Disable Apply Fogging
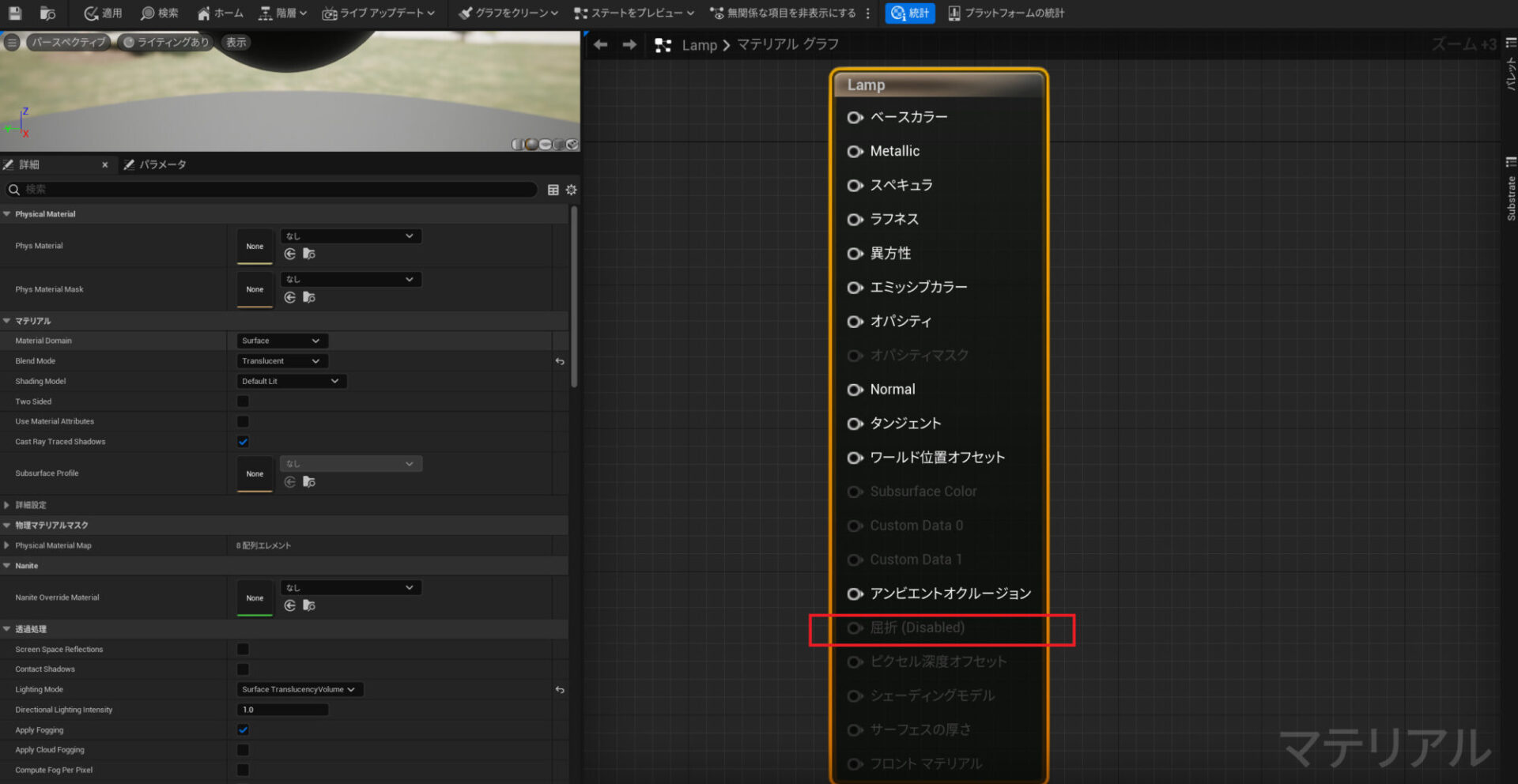1518x784 pixels. 243,729
